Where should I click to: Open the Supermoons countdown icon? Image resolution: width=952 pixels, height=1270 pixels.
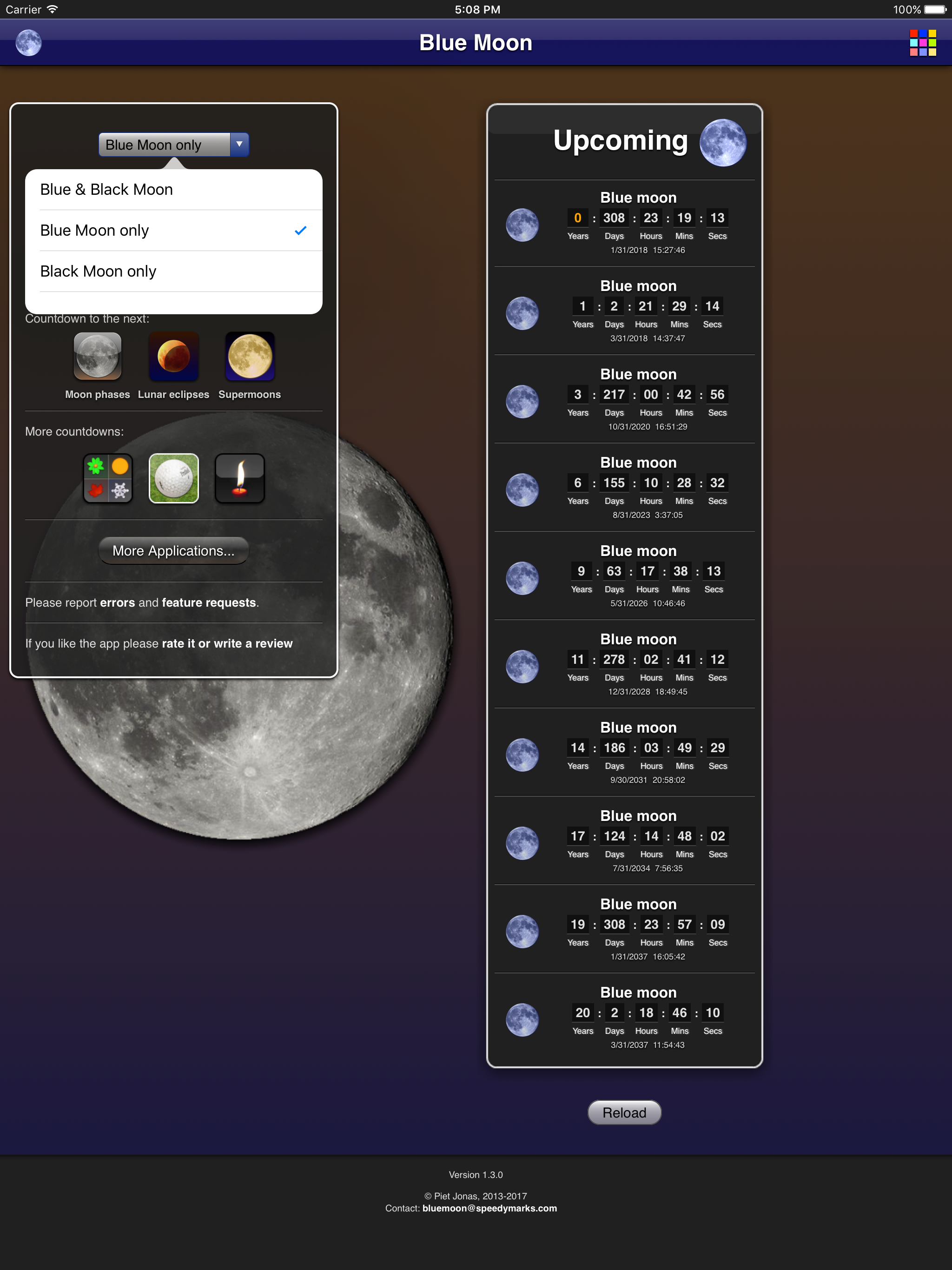250,356
